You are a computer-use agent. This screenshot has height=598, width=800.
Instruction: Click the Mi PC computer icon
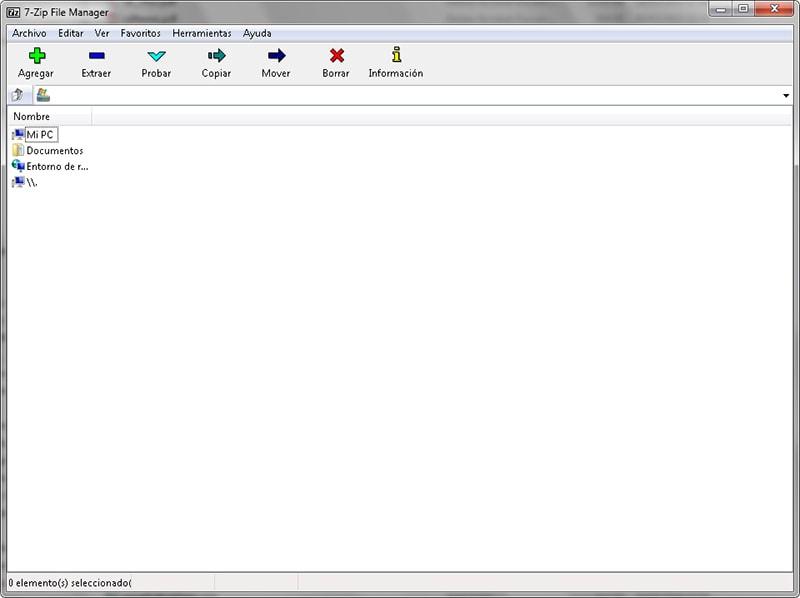pyautogui.click(x=18, y=135)
